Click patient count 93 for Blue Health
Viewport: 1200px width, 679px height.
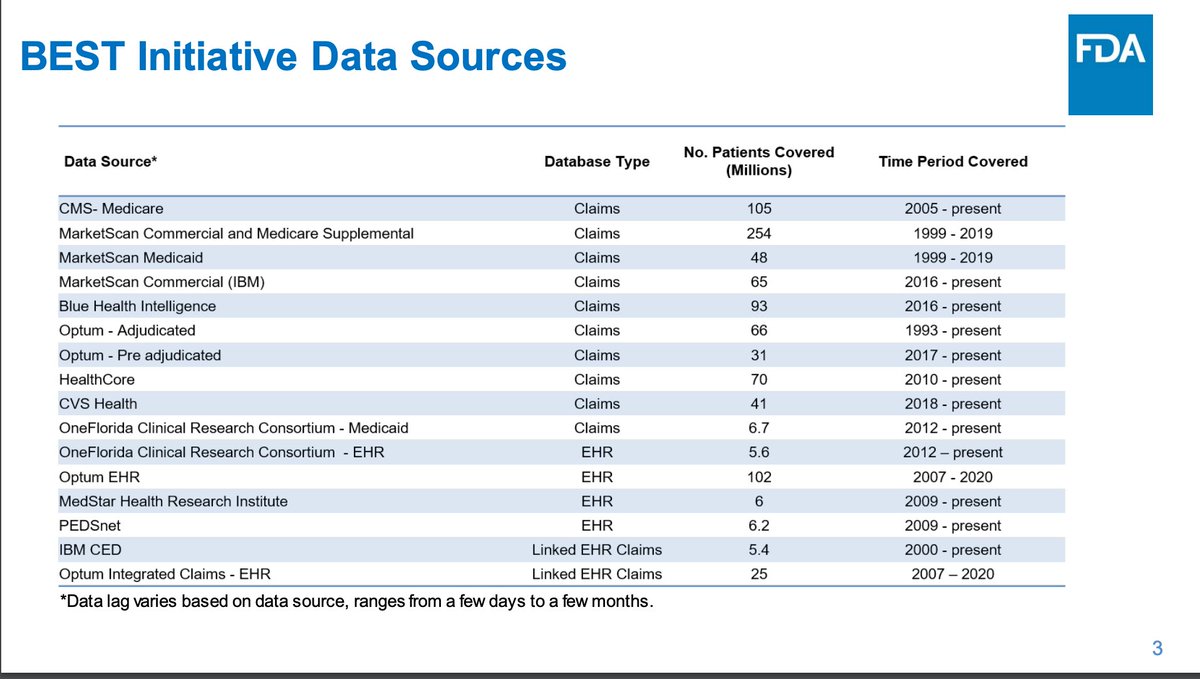[x=759, y=306]
